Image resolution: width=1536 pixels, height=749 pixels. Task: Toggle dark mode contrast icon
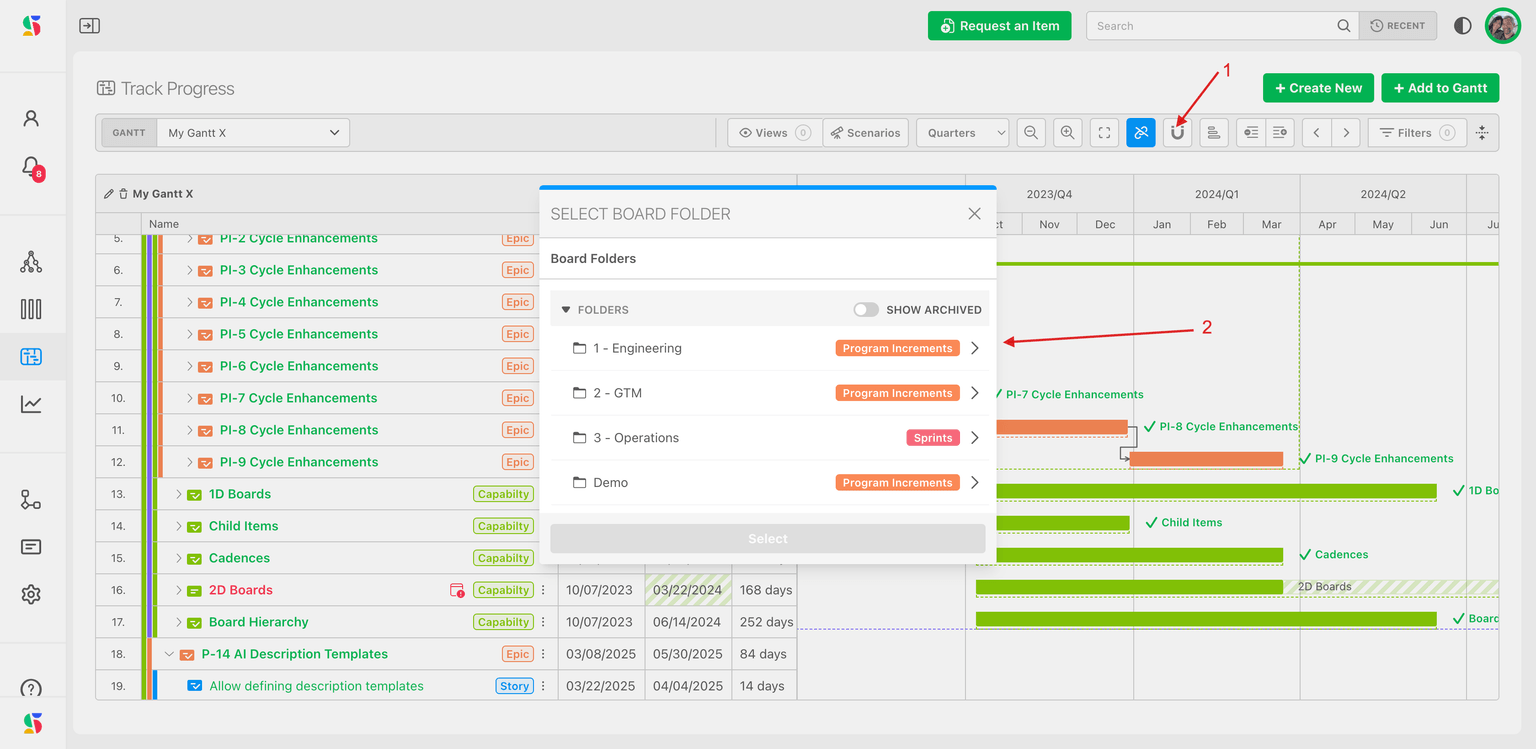pyautogui.click(x=1462, y=26)
